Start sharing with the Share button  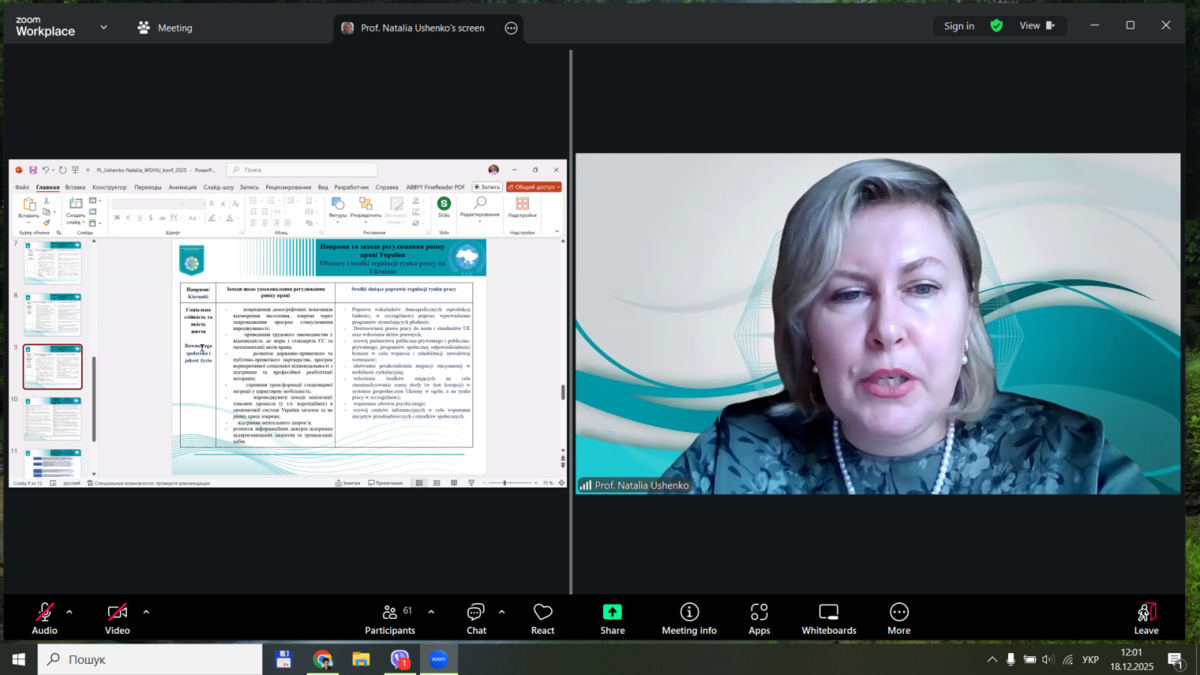pos(612,619)
